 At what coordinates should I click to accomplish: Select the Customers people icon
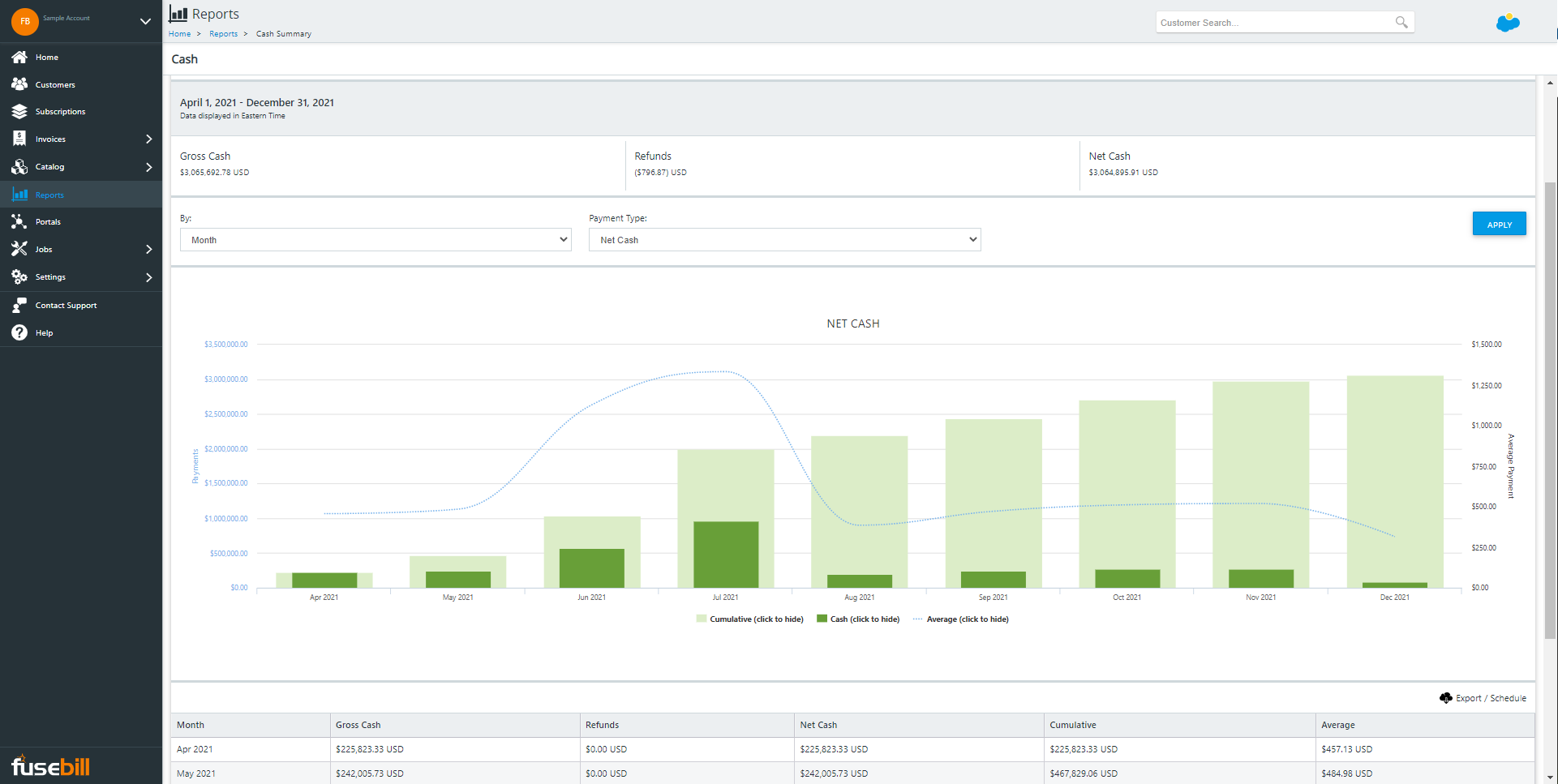point(19,84)
